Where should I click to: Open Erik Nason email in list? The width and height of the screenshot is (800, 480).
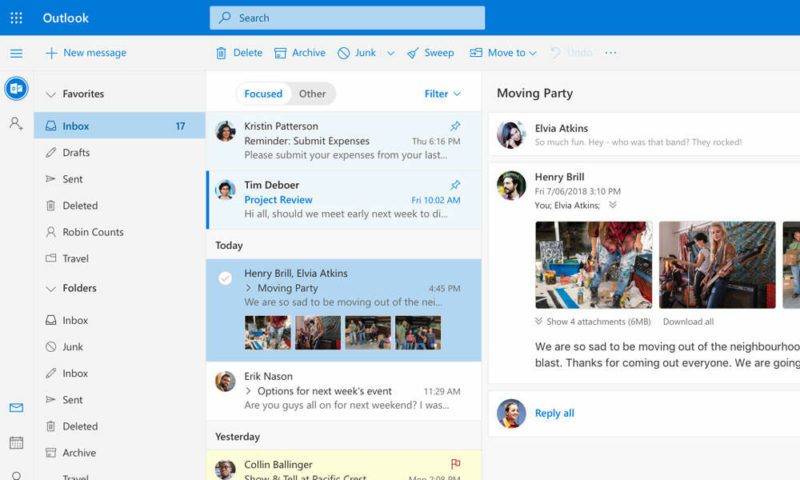(x=344, y=391)
